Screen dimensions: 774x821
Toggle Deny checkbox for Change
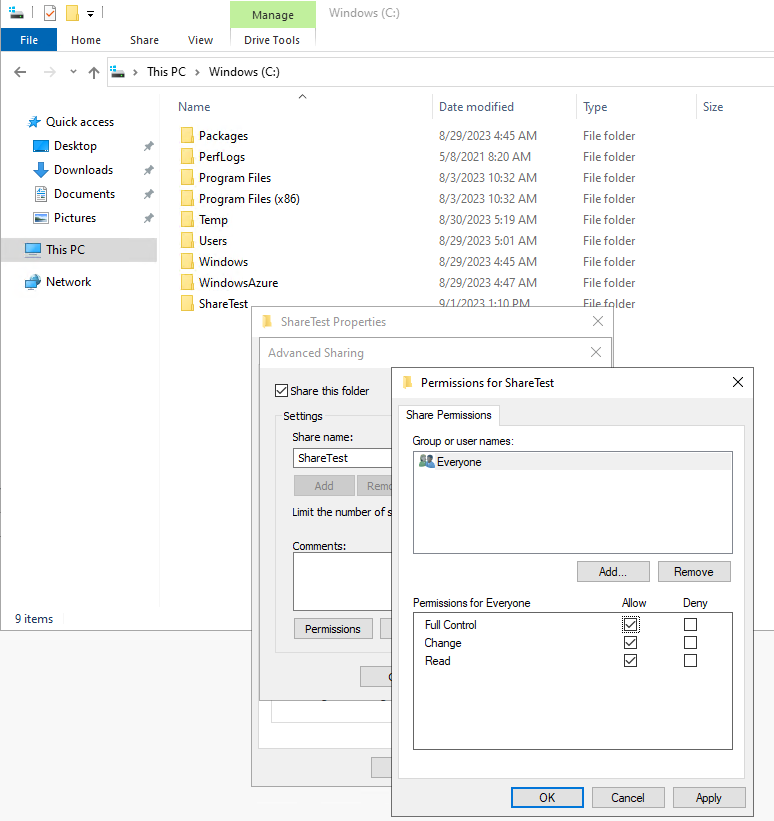point(690,642)
